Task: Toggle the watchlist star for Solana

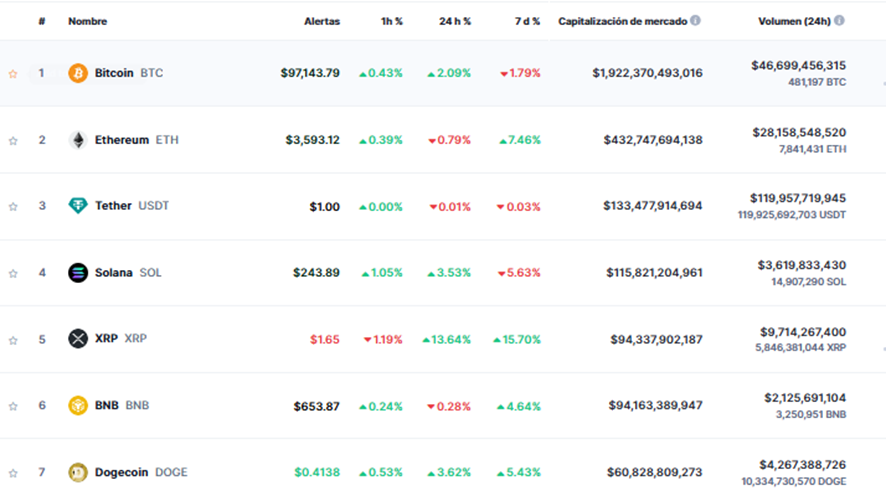Action: pyautogui.click(x=13, y=273)
